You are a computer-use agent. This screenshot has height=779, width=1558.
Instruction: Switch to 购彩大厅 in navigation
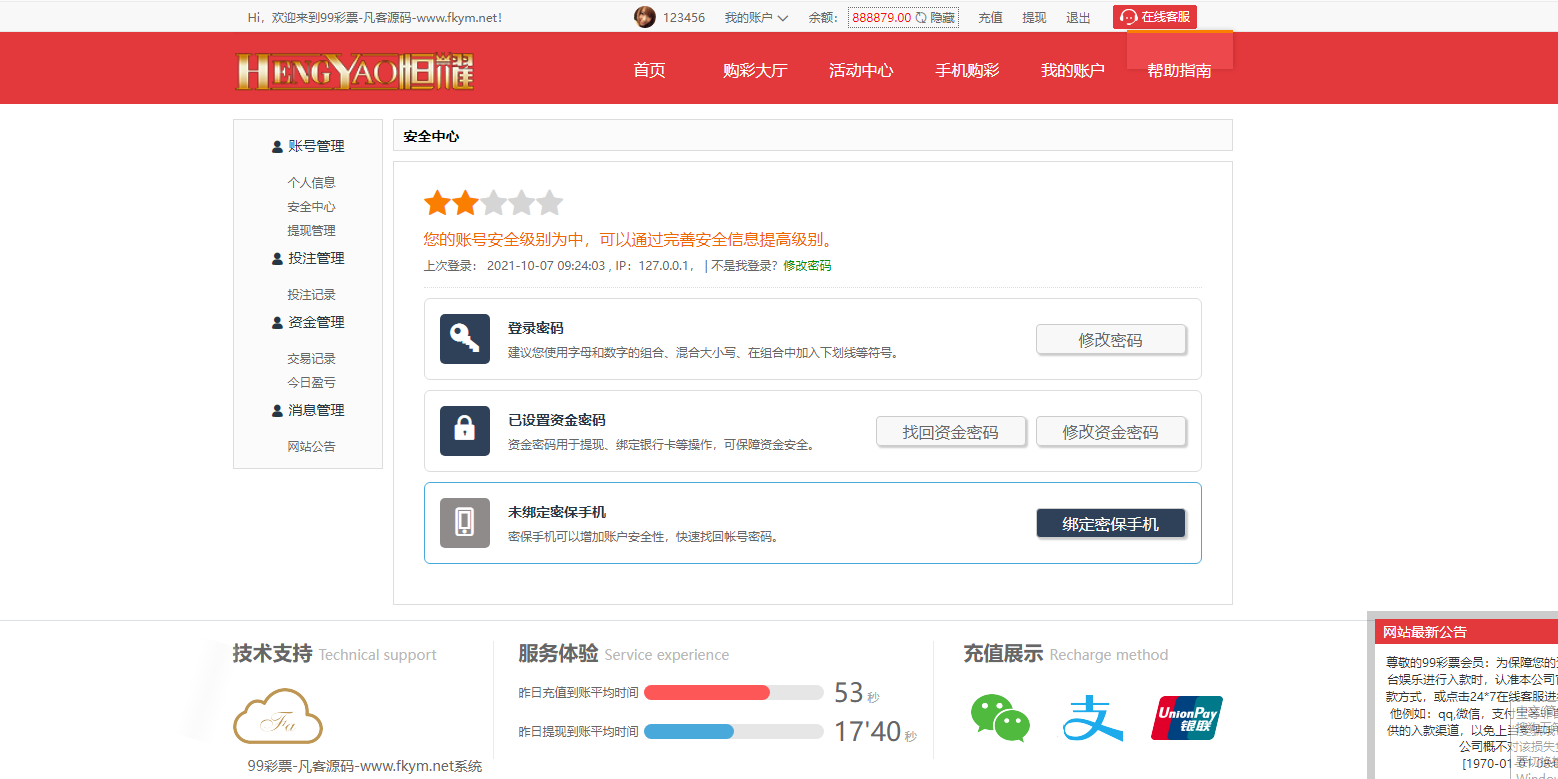[755, 70]
